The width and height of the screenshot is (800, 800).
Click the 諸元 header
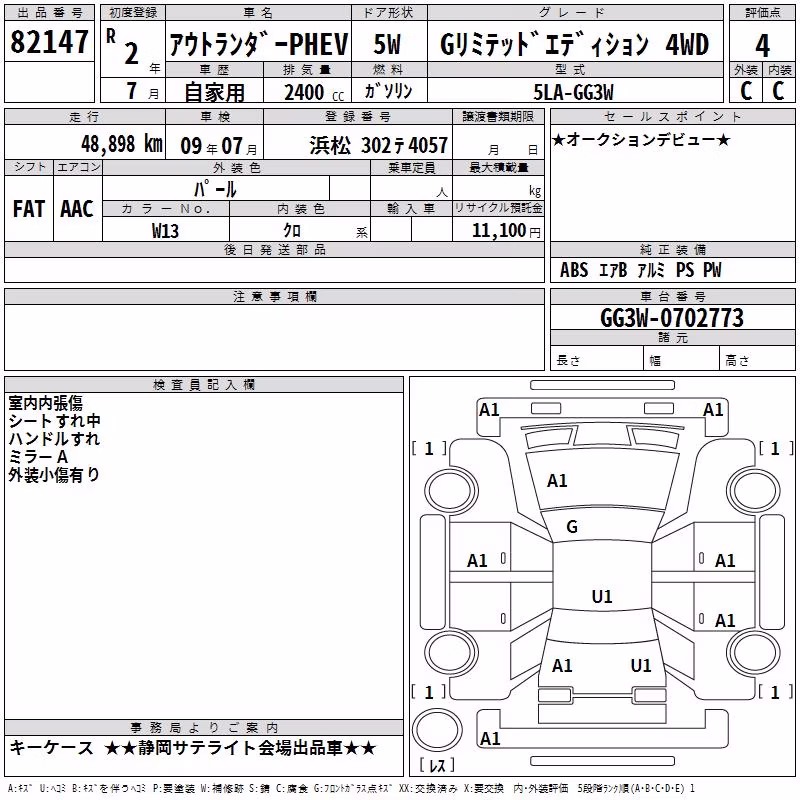tap(672, 338)
